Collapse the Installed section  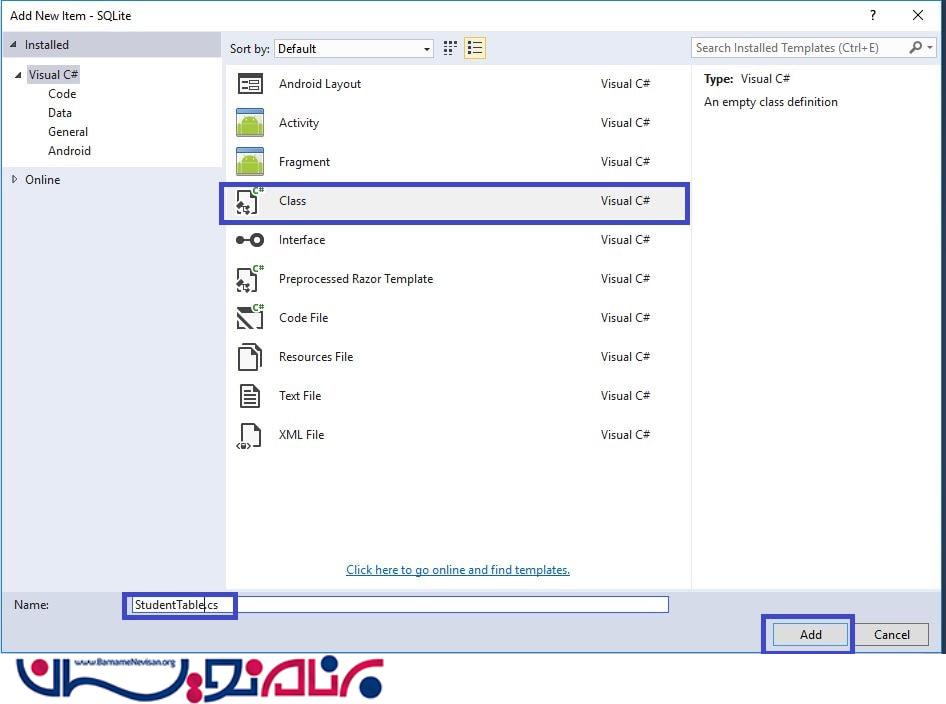tap(13, 45)
